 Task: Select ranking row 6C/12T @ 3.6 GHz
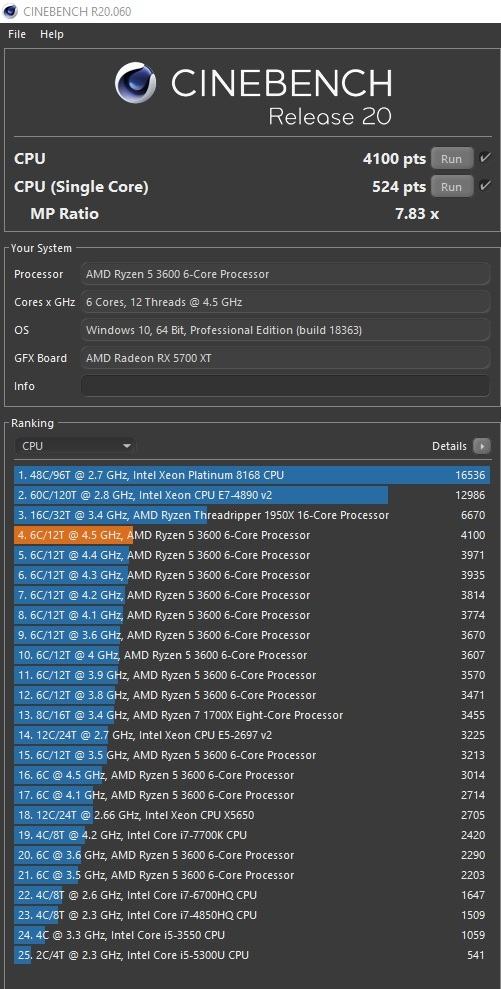(252, 635)
